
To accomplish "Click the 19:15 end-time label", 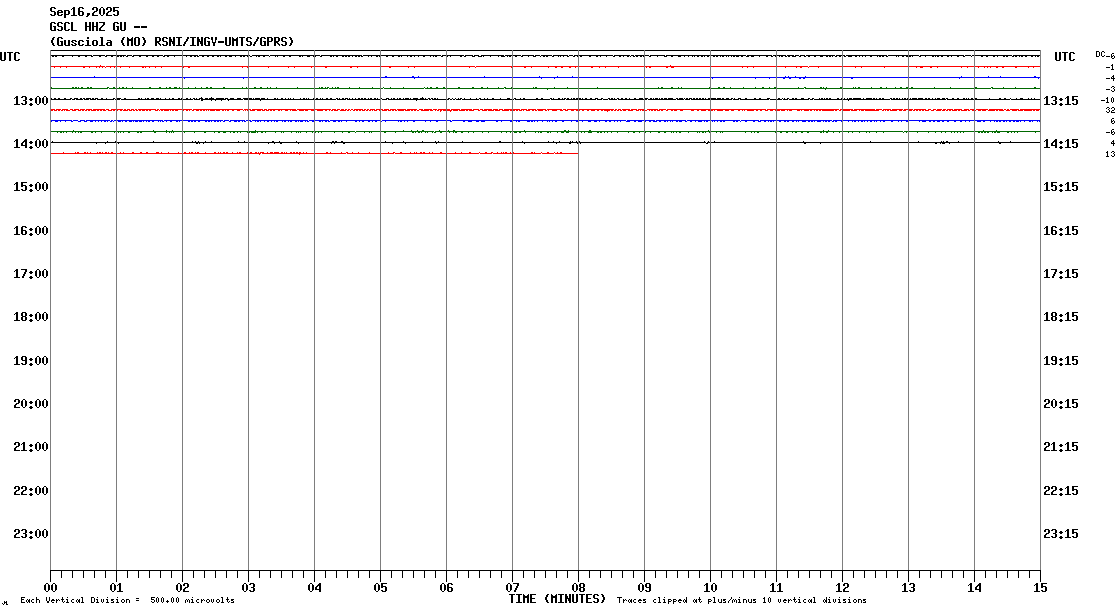I will point(1061,361).
